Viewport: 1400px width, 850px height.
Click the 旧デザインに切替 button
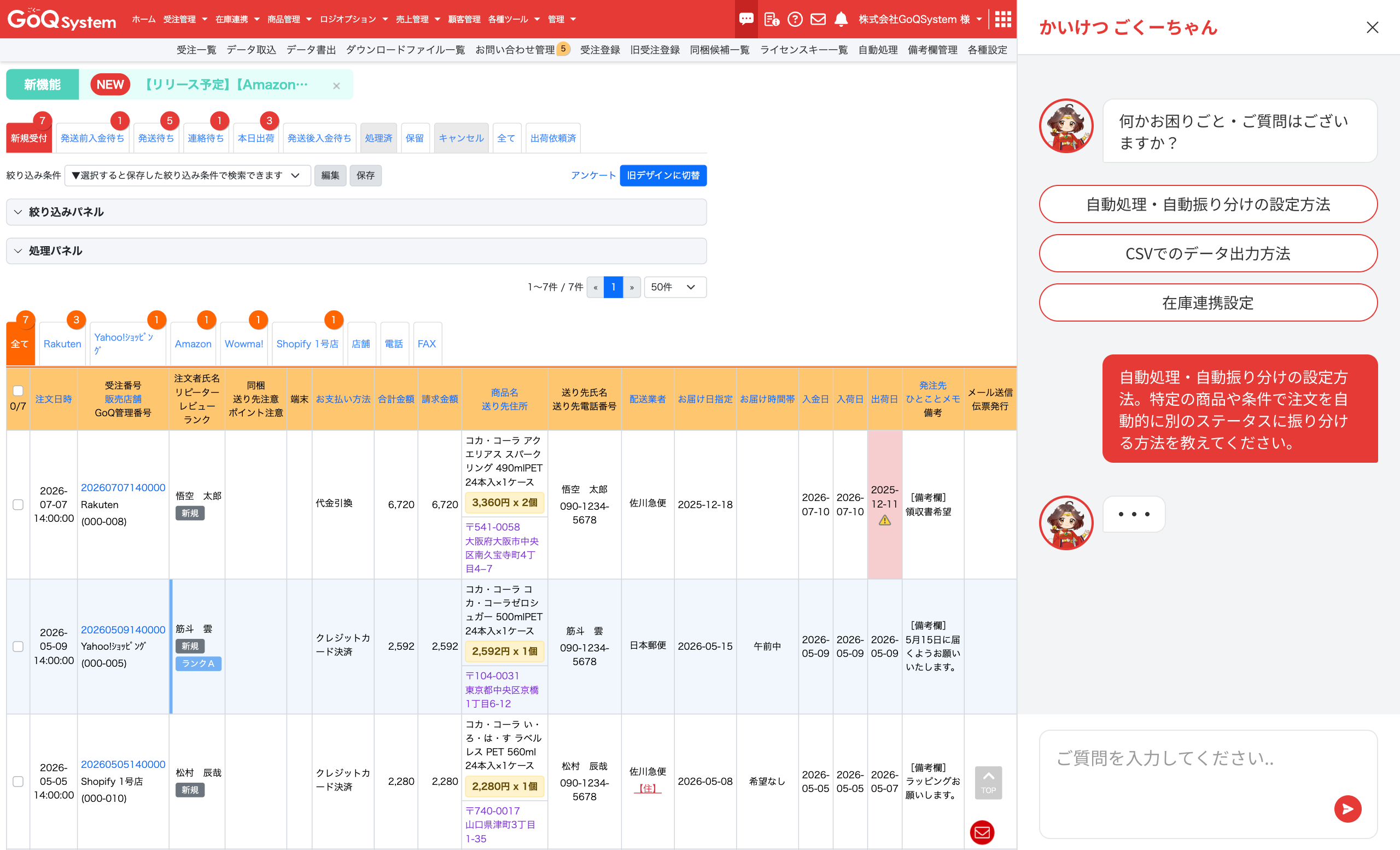click(662, 176)
